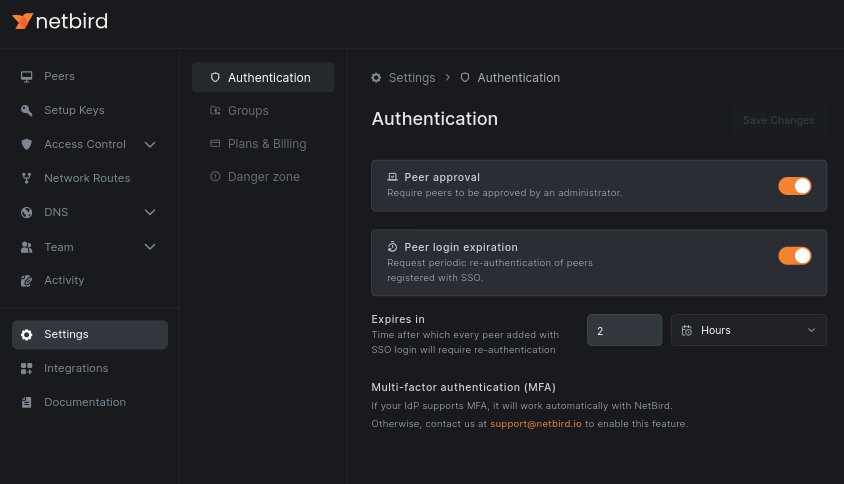This screenshot has width=844, height=484.
Task: Click the Documentation book icon
Action: pos(26,403)
